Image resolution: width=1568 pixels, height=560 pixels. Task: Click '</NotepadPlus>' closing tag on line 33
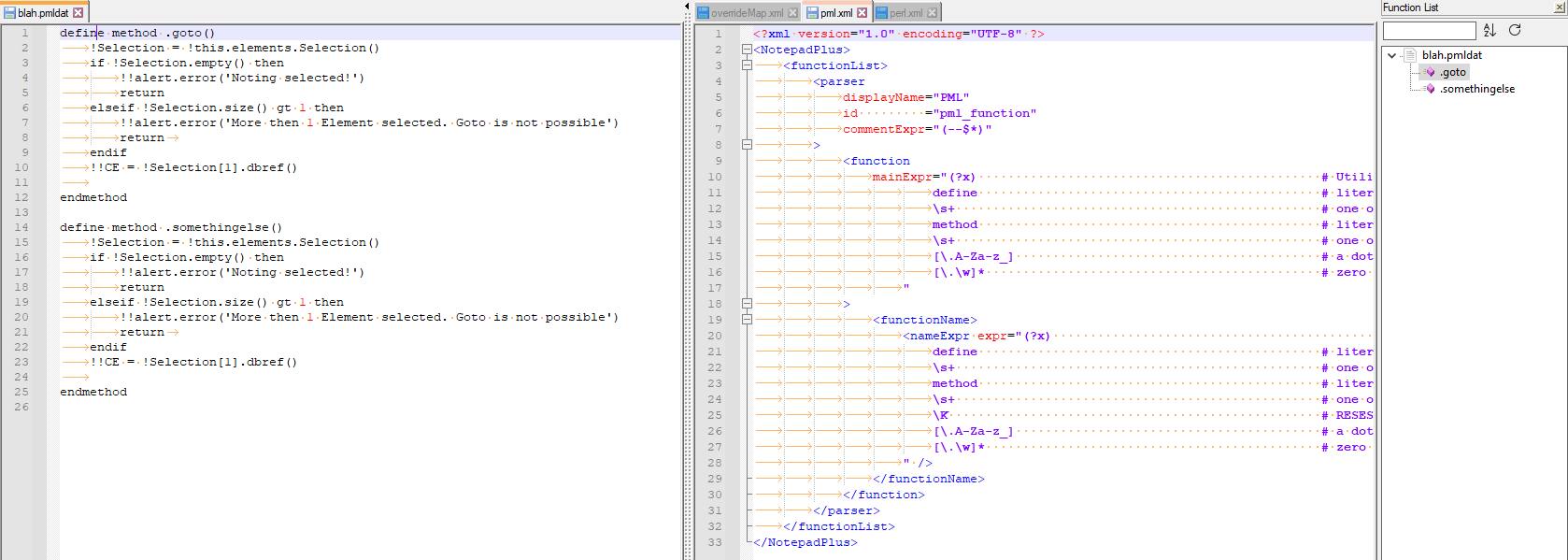805,542
